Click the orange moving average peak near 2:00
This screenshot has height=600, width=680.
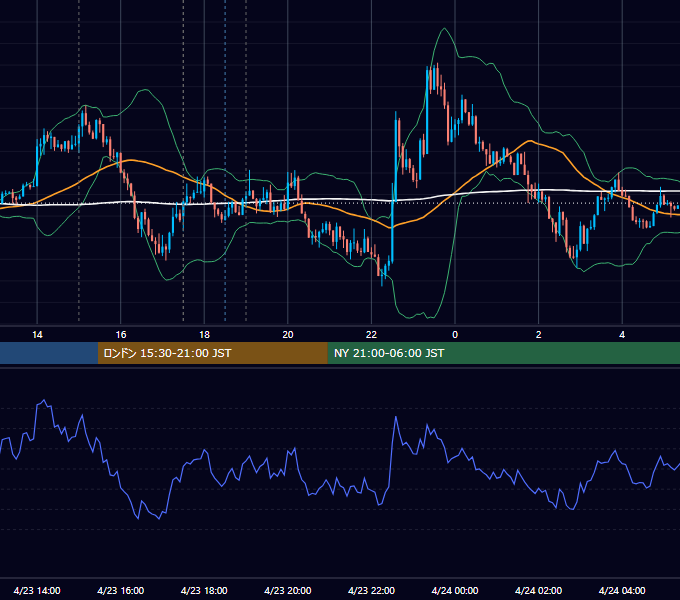point(529,141)
